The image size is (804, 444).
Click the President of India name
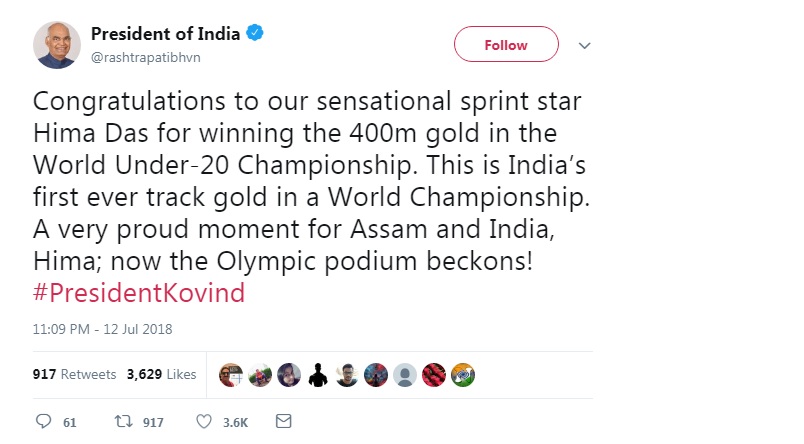pos(165,34)
